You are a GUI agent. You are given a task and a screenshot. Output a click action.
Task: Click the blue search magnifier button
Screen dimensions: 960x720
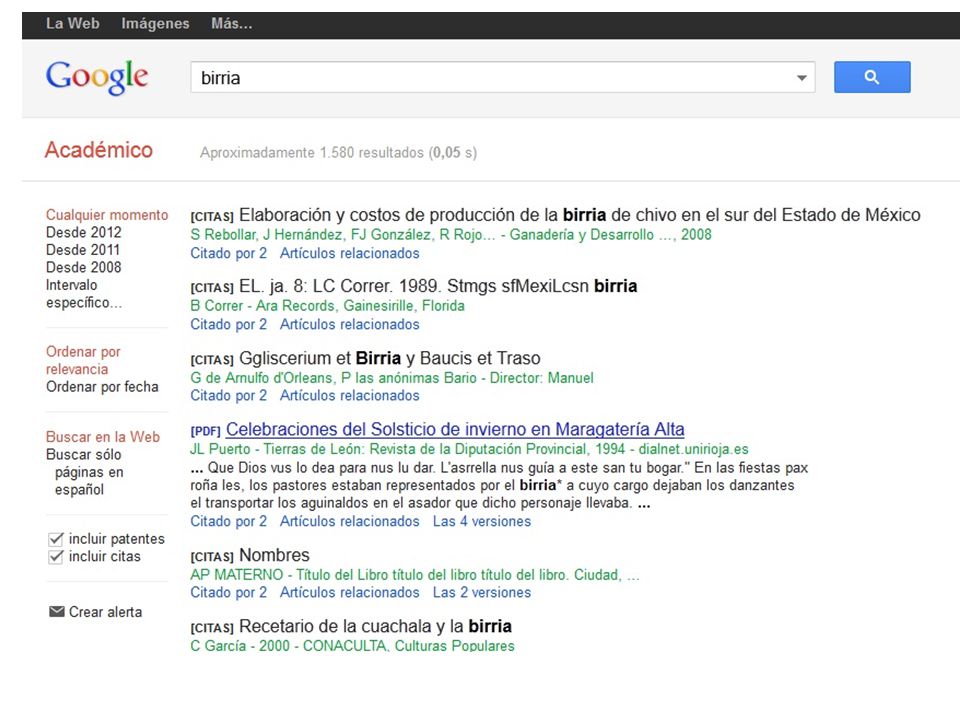click(x=872, y=77)
